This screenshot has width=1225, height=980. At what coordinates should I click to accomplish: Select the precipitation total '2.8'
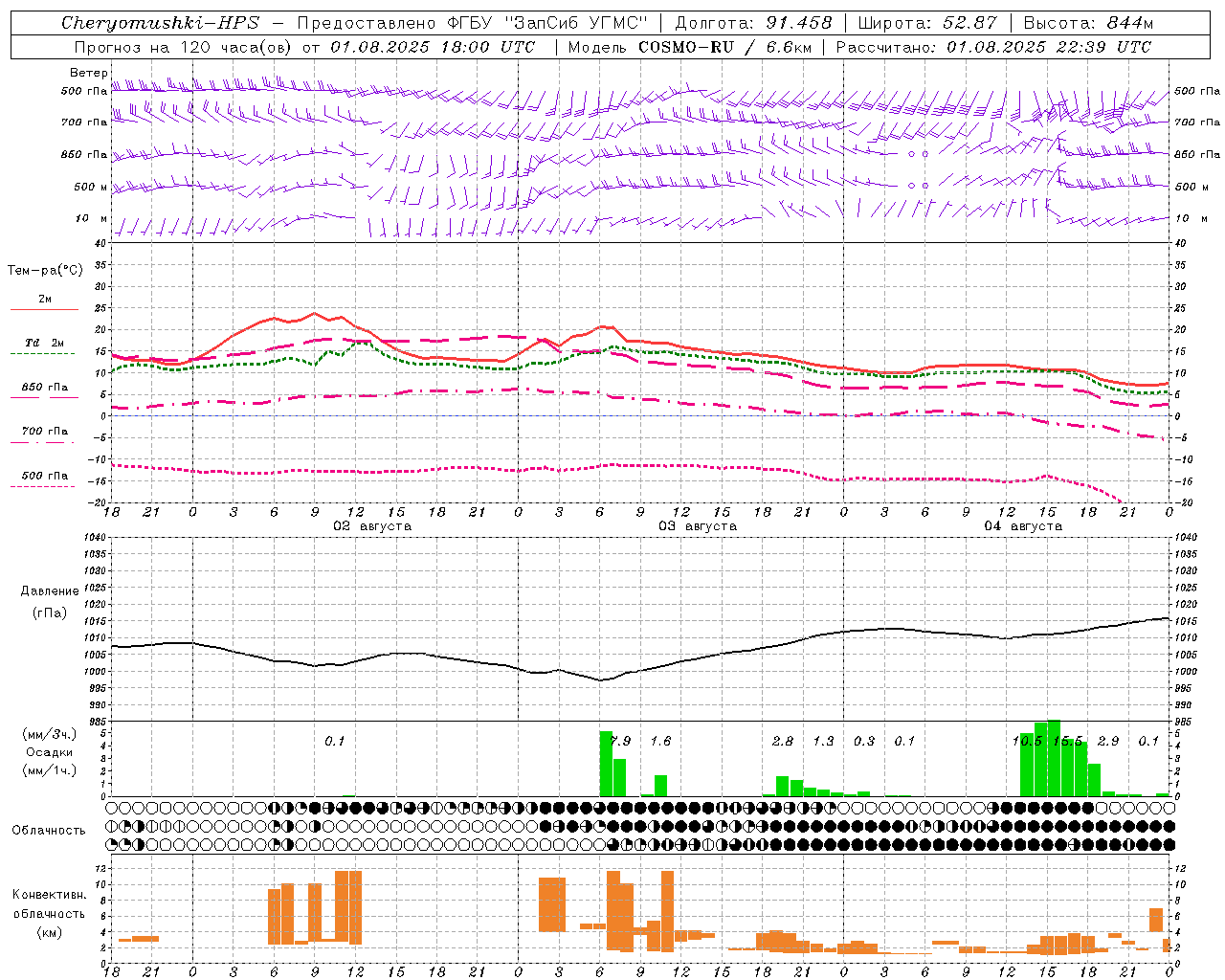click(783, 741)
